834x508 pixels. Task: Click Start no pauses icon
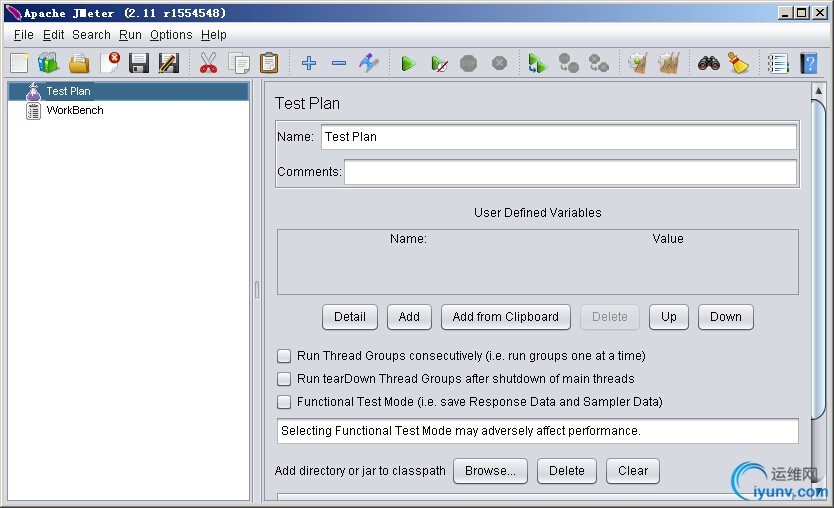[439, 64]
